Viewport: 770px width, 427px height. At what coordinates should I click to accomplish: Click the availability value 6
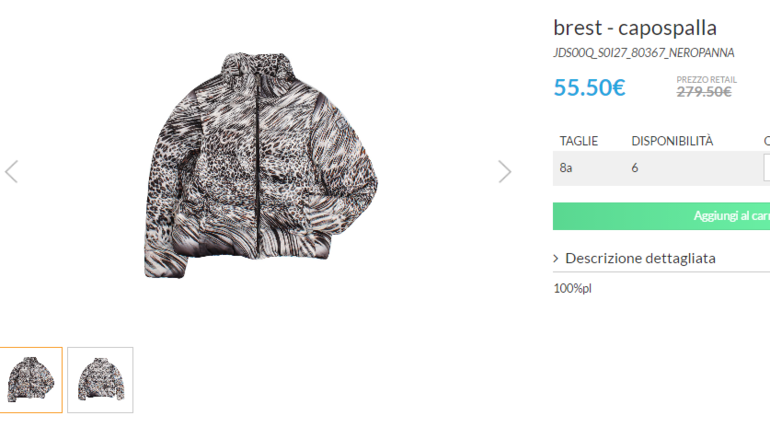tap(635, 167)
